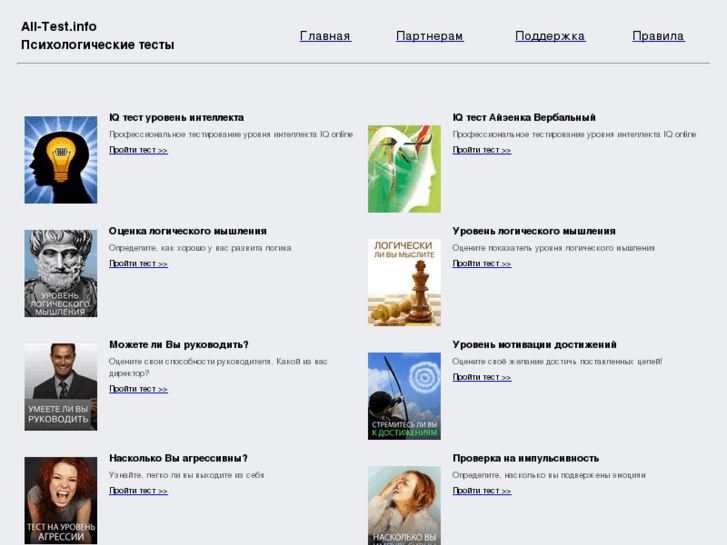Click 'Пройти тест' under Можете ли Вы руководить
727x545 pixels.
[138, 389]
